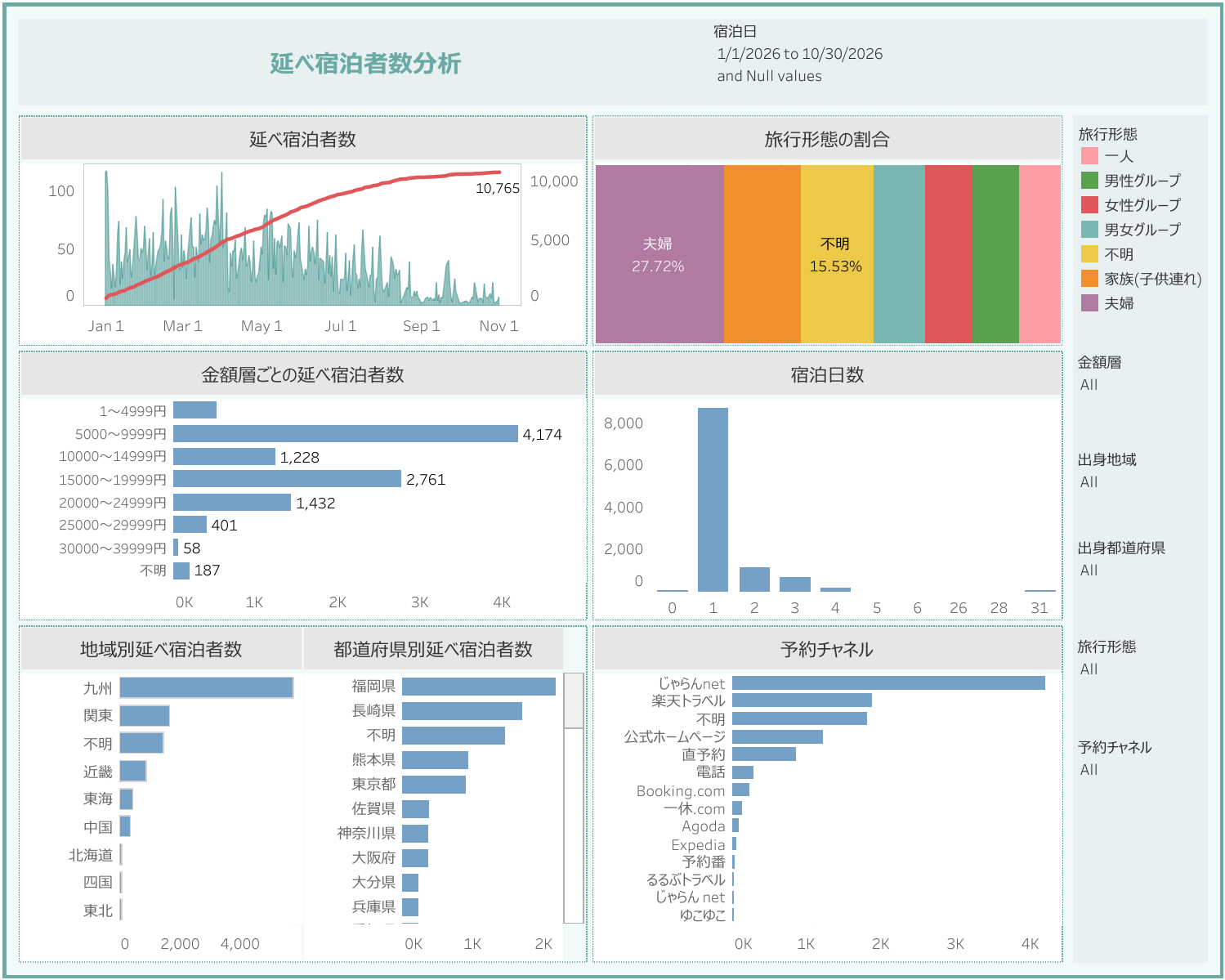Viewport: 1225px width, 980px height.
Task: Click the 1,432 bar value label
Action: coord(315,503)
